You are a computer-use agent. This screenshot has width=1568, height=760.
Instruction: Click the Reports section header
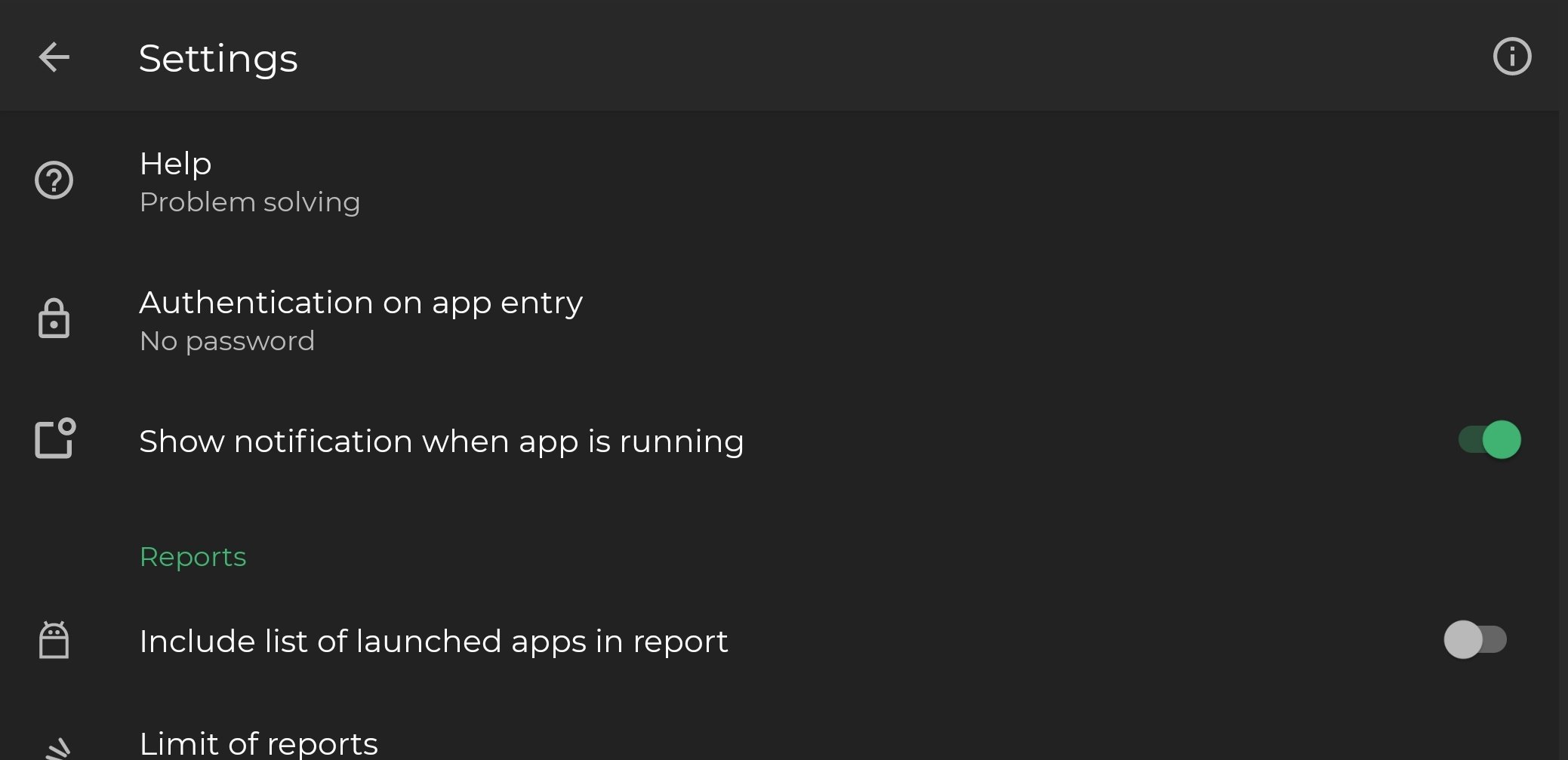click(193, 557)
